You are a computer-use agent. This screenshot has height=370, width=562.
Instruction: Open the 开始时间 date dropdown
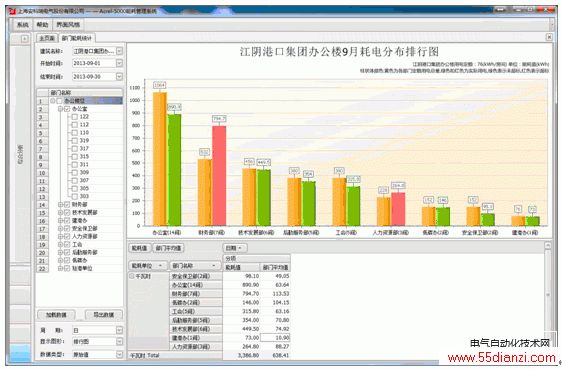pyautogui.click(x=119, y=63)
